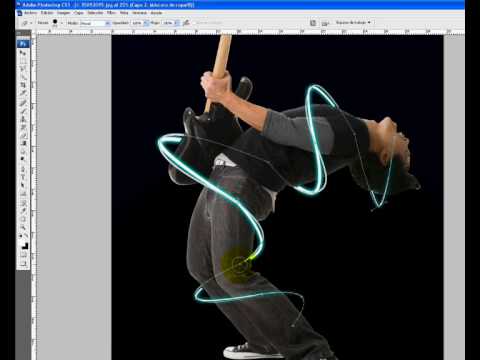Select the Brush tool in toolbox

click(23, 111)
